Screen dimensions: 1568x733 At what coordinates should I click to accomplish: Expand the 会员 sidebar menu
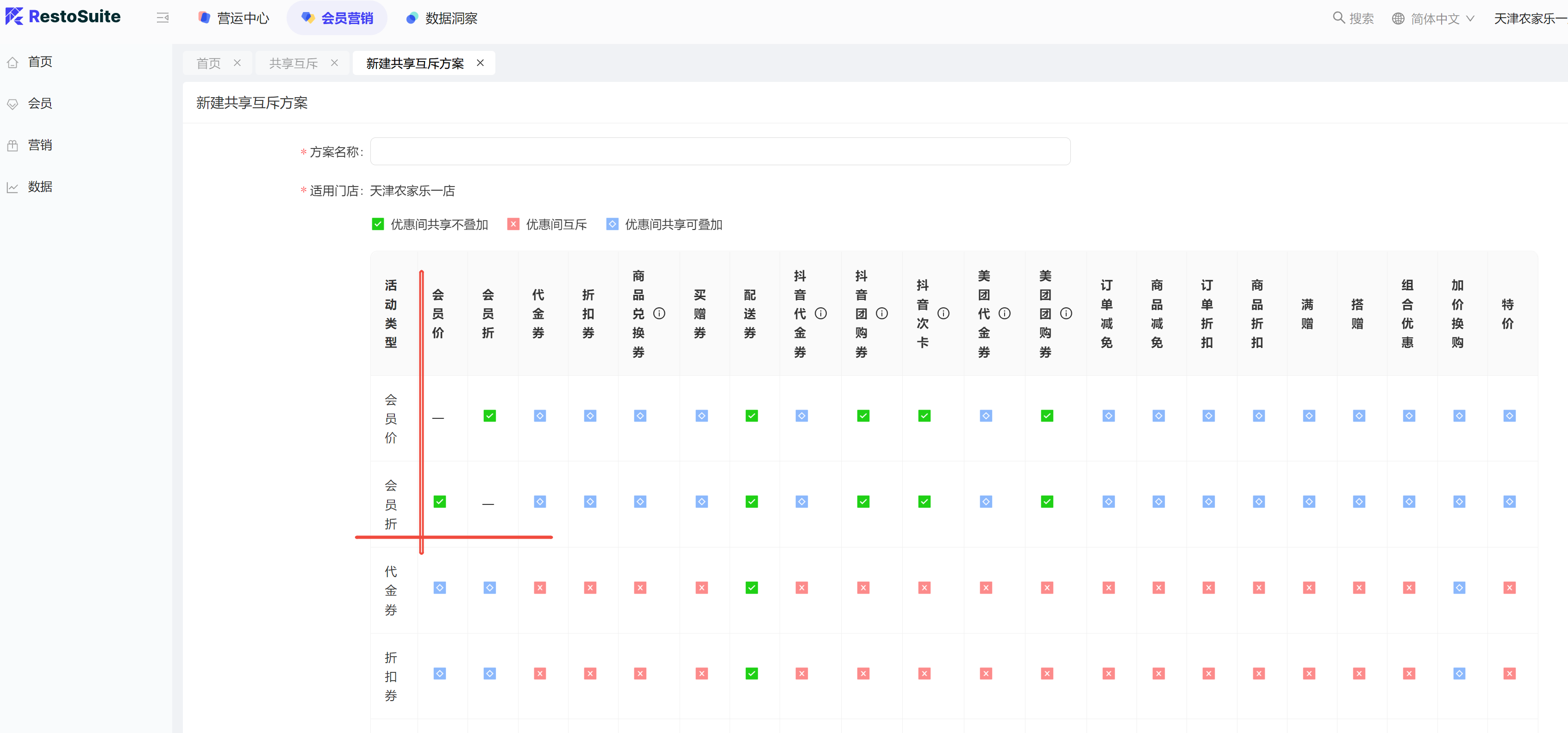40,103
